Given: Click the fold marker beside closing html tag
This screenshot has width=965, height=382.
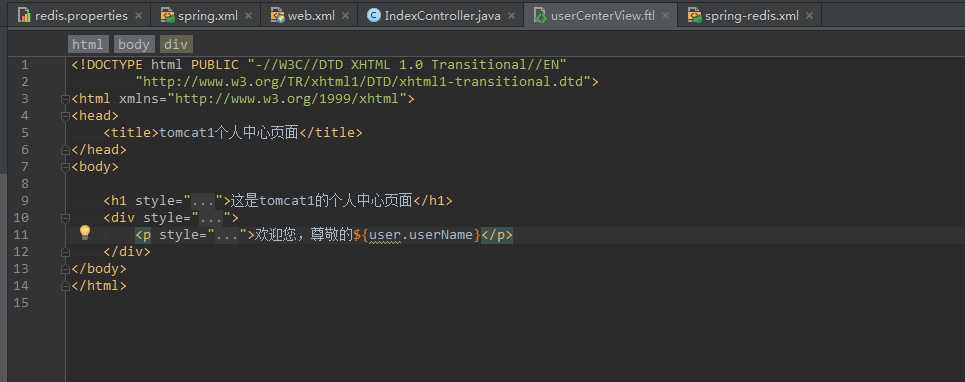Looking at the screenshot, I should (65, 287).
